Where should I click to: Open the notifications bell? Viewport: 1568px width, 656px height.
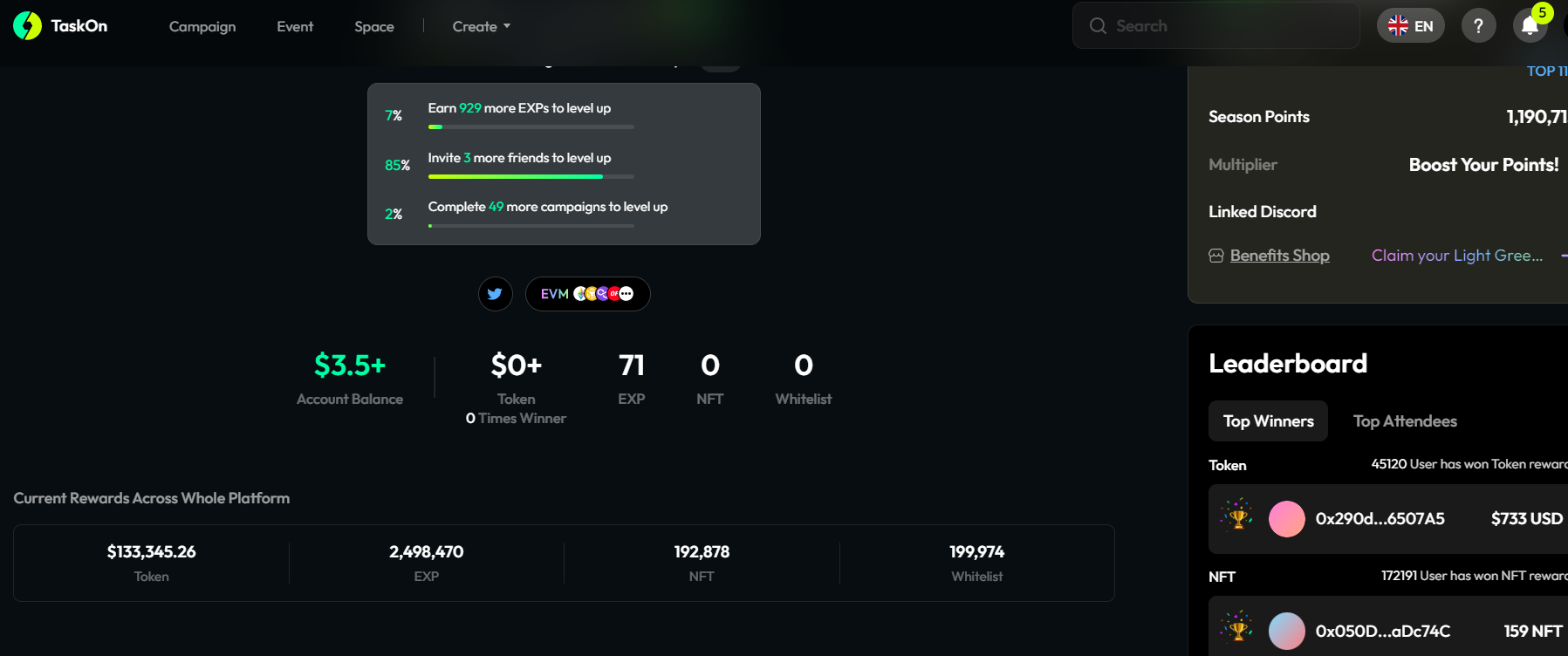coord(1530,26)
